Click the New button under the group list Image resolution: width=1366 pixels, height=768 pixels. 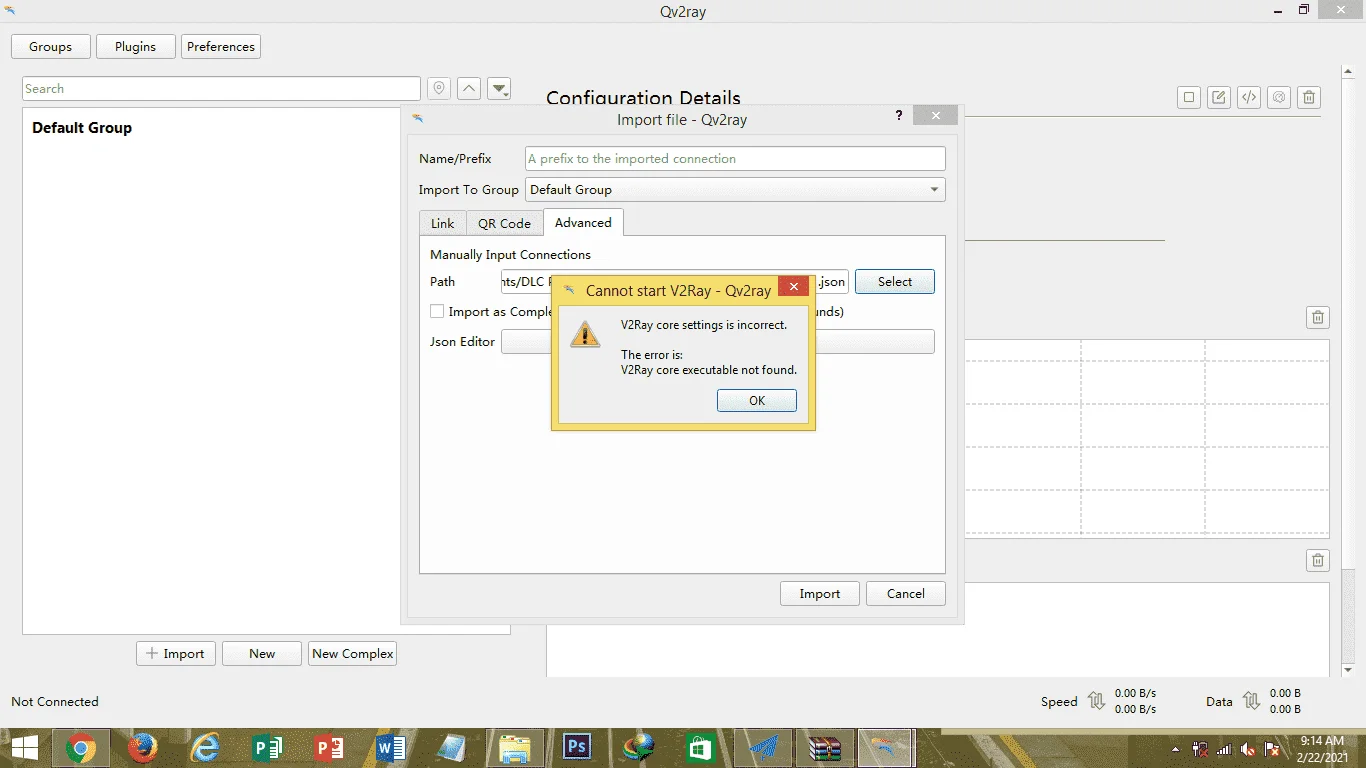coord(262,653)
